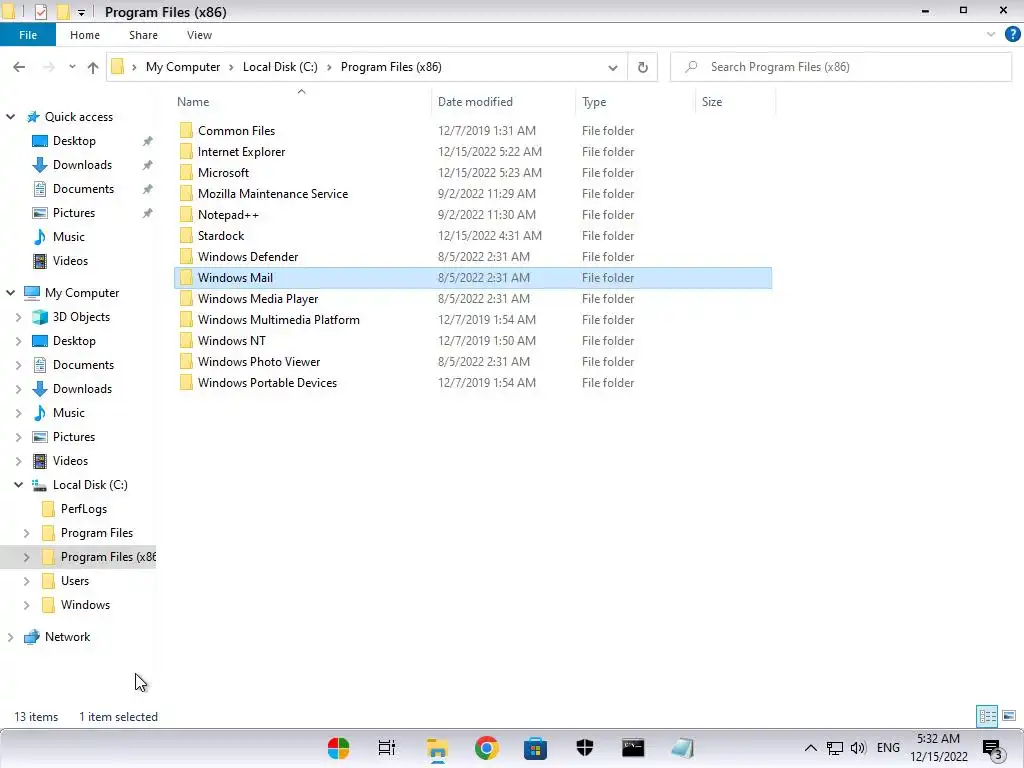Open Pictures under Quick access
The width and height of the screenshot is (1024, 768).
74,213
